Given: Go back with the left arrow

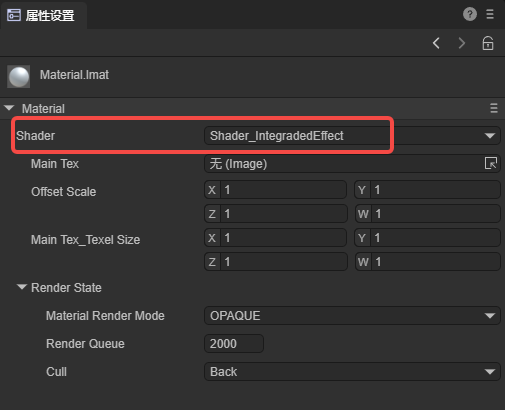Looking at the screenshot, I should [x=436, y=43].
